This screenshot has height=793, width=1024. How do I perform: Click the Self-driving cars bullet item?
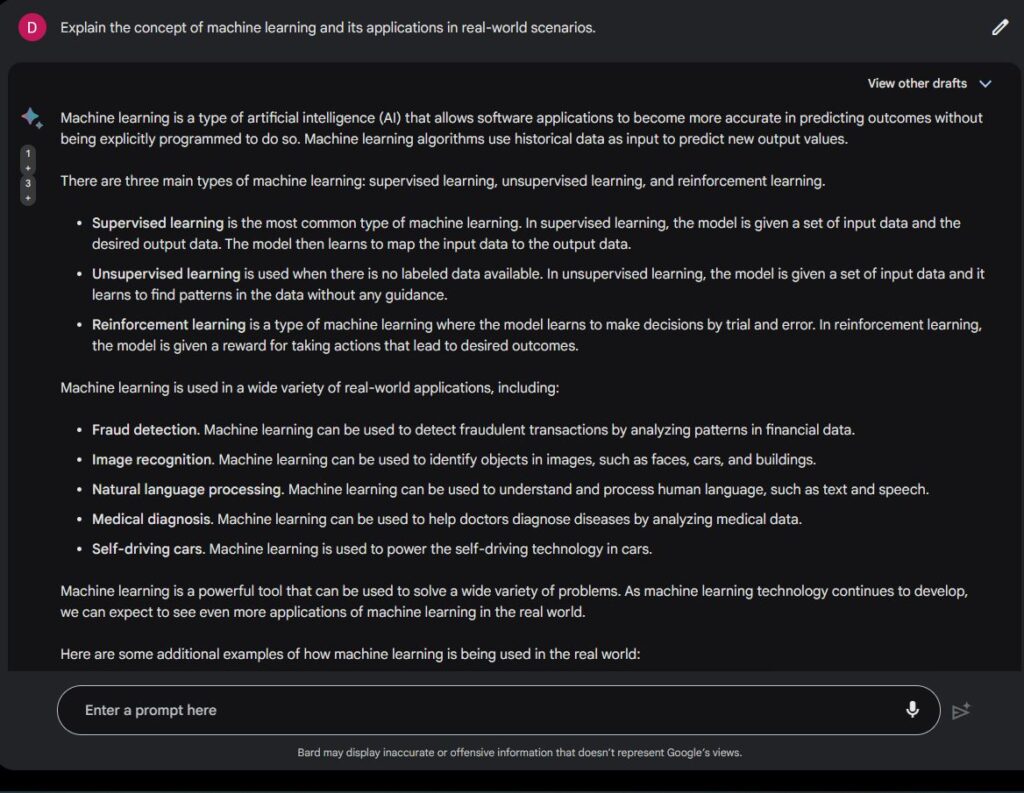click(372, 549)
